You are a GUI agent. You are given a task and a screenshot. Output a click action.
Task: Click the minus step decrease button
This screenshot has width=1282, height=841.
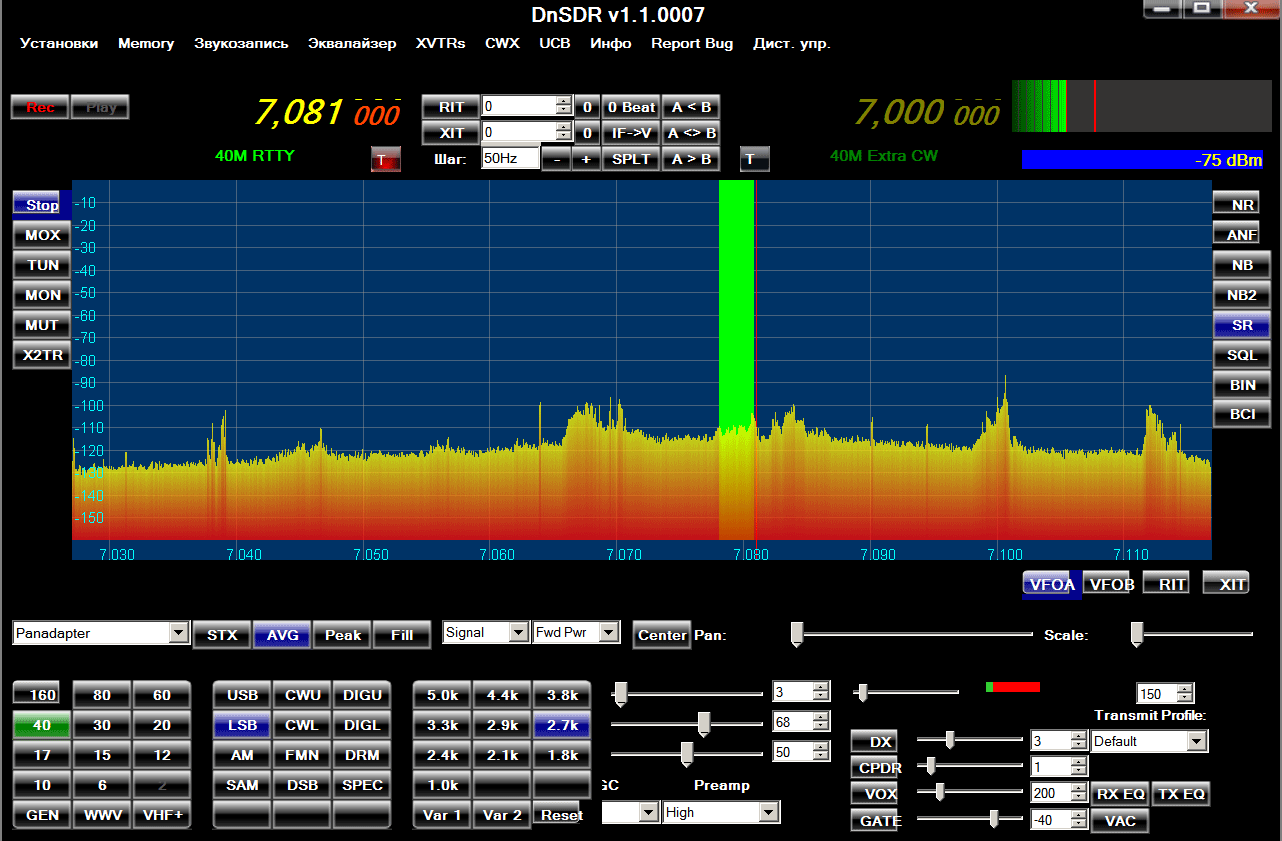[x=556, y=159]
